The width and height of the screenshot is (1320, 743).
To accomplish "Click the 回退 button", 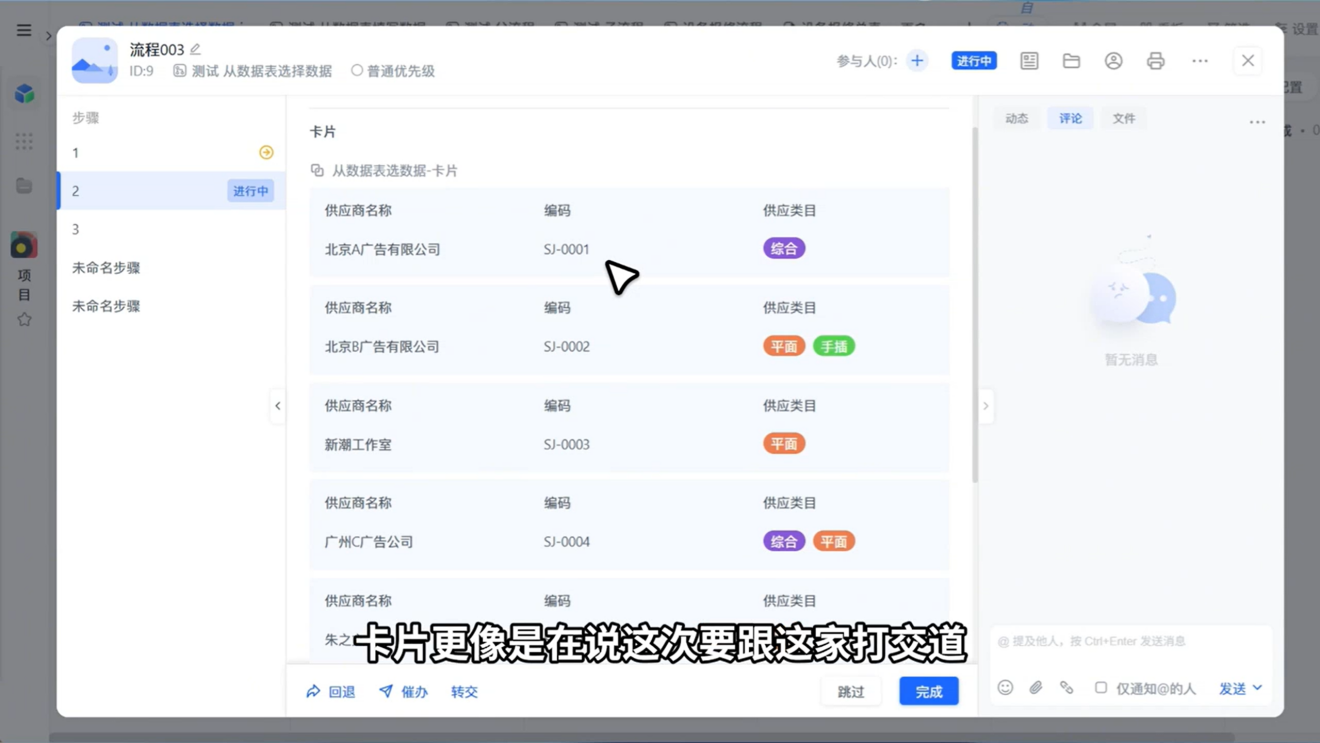I will tap(331, 692).
